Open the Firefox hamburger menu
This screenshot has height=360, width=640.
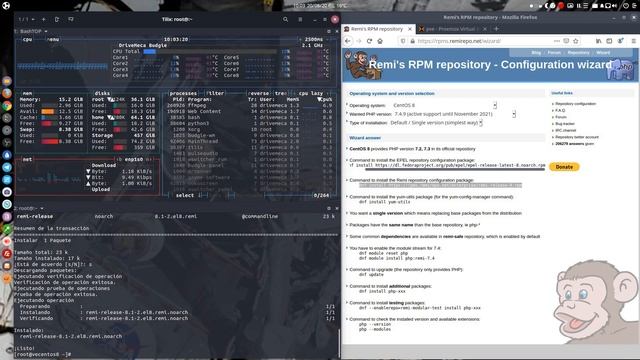click(633, 41)
